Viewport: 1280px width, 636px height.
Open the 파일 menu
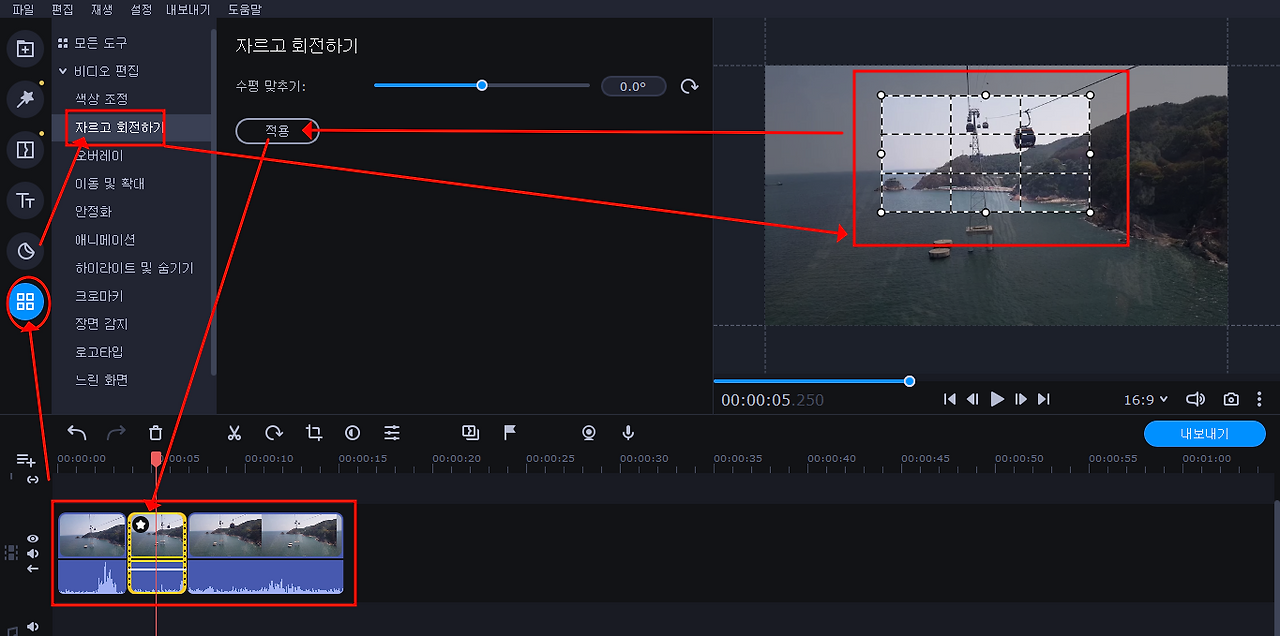[23, 9]
